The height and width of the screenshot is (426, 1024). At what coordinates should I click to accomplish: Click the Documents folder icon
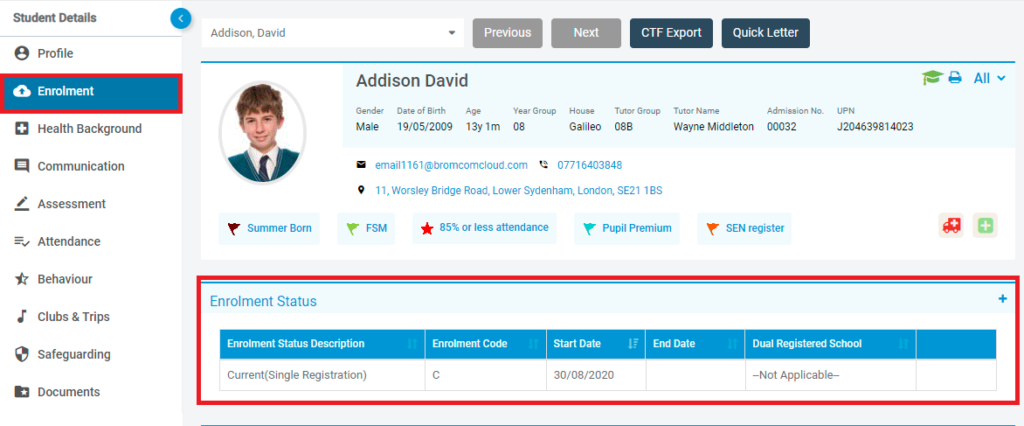[x=22, y=392]
